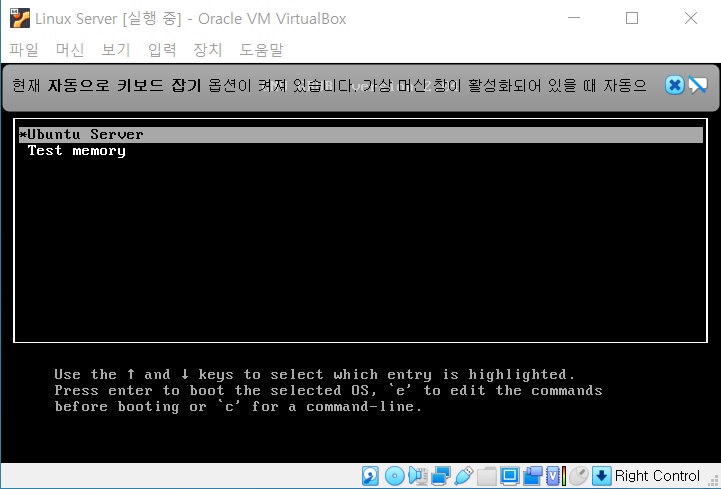The image size is (721, 489).
Task: Click the optical disc drive status icon
Action: [x=394, y=476]
